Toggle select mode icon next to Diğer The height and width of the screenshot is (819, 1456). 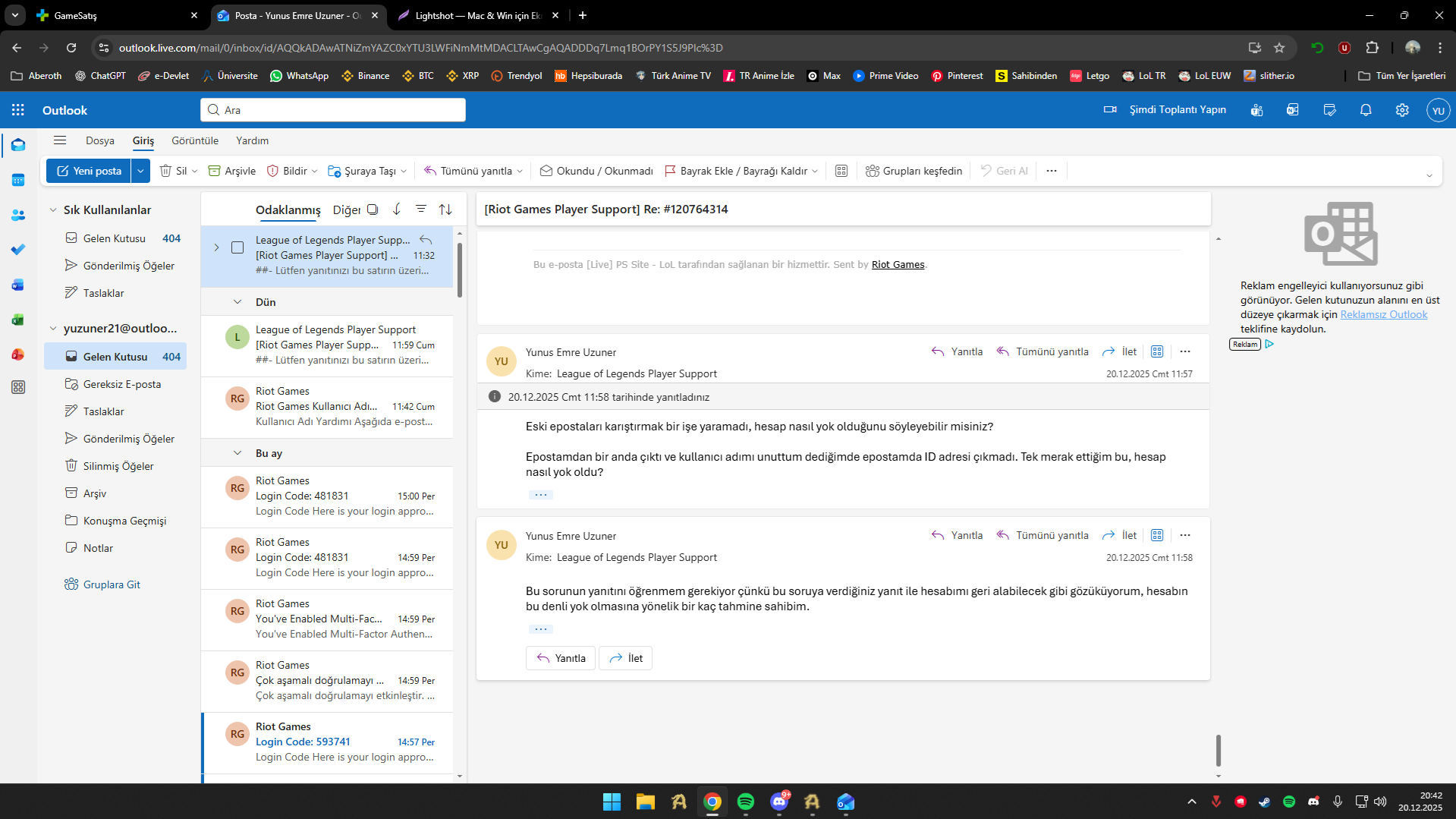373,209
